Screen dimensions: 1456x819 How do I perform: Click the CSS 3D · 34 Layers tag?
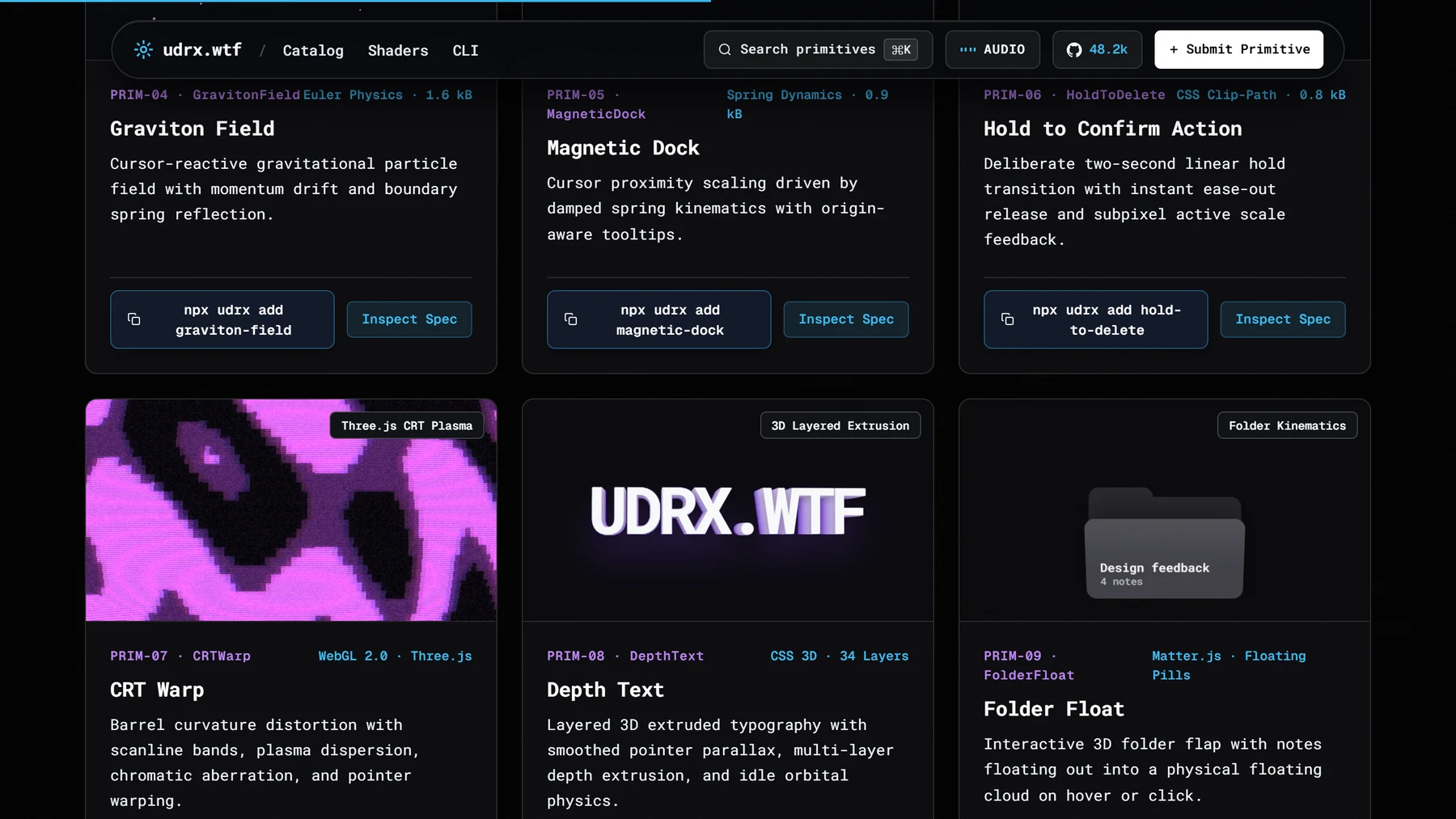[x=840, y=656]
